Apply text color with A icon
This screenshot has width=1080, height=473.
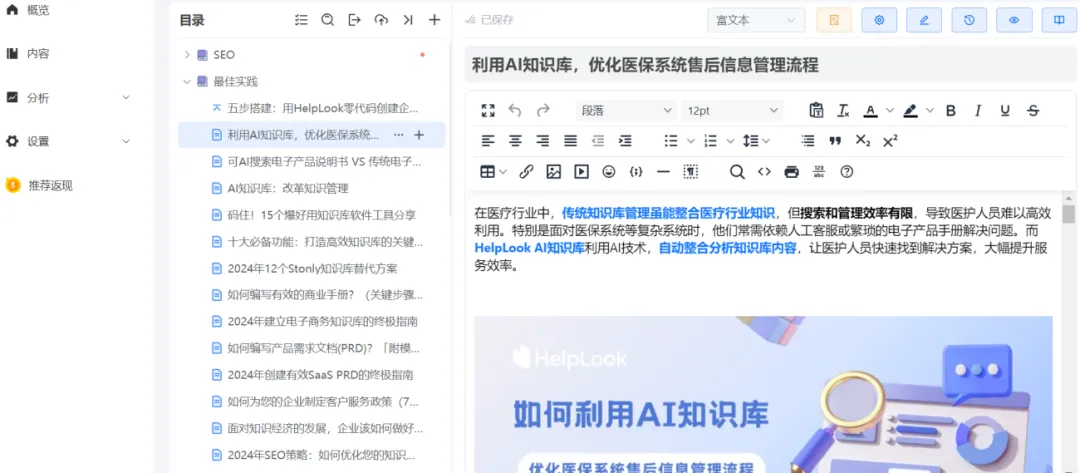pyautogui.click(x=871, y=110)
